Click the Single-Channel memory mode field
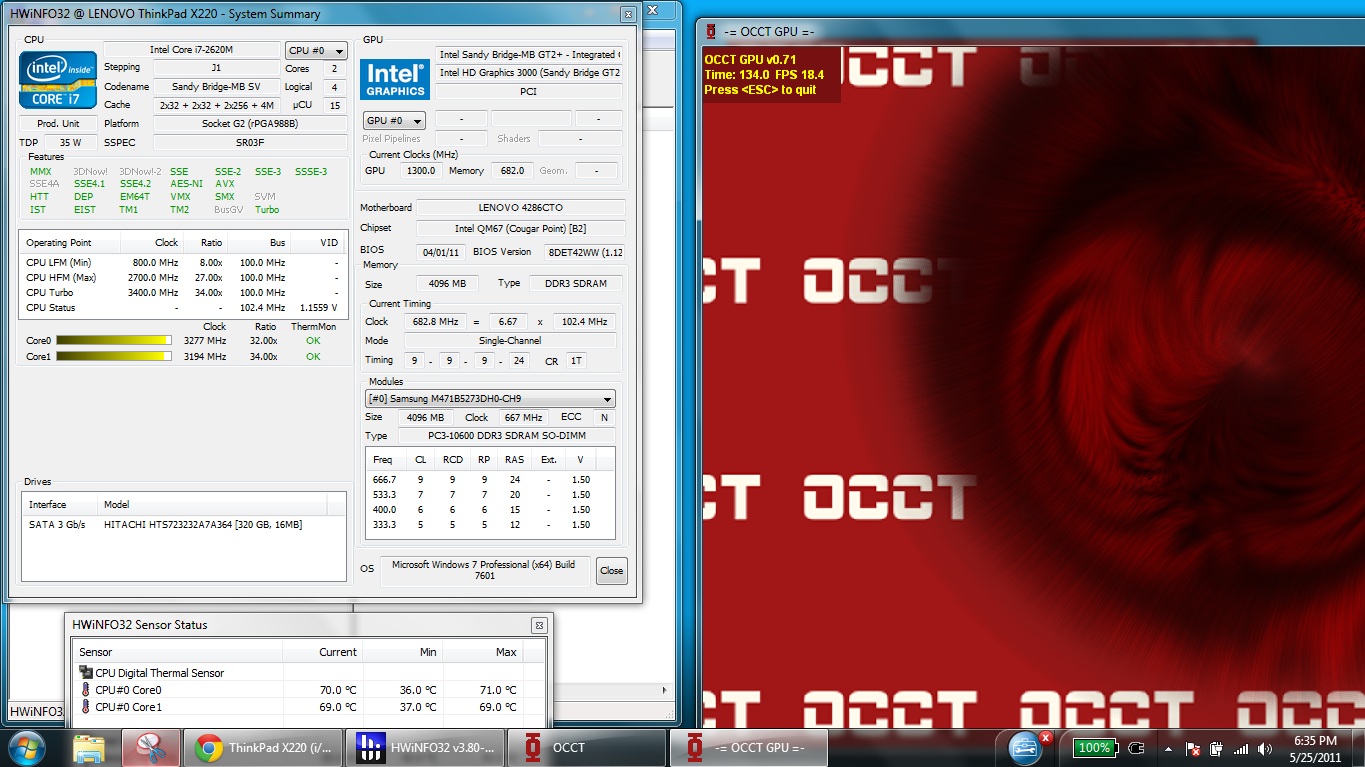 coord(509,341)
